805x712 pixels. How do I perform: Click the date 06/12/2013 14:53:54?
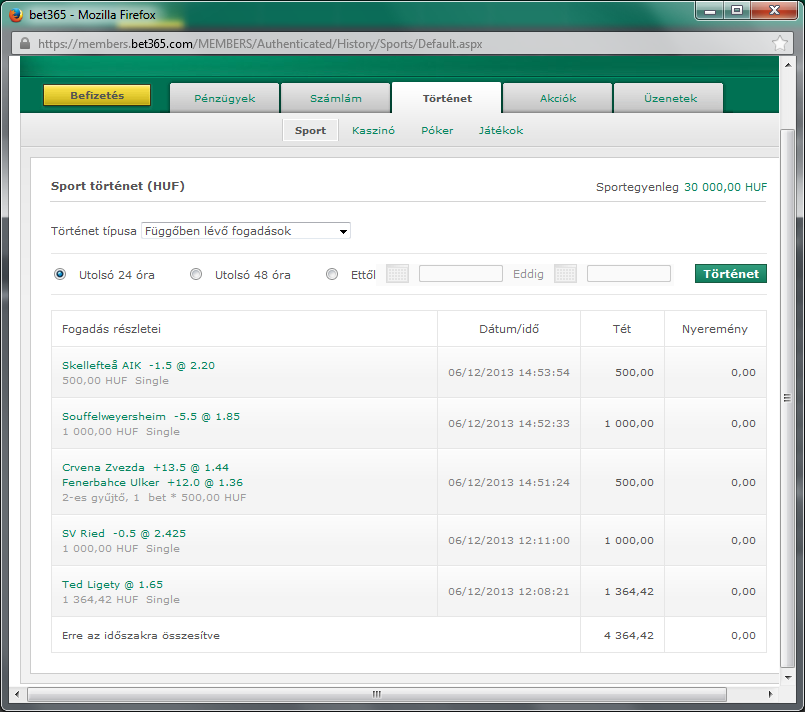click(x=509, y=372)
